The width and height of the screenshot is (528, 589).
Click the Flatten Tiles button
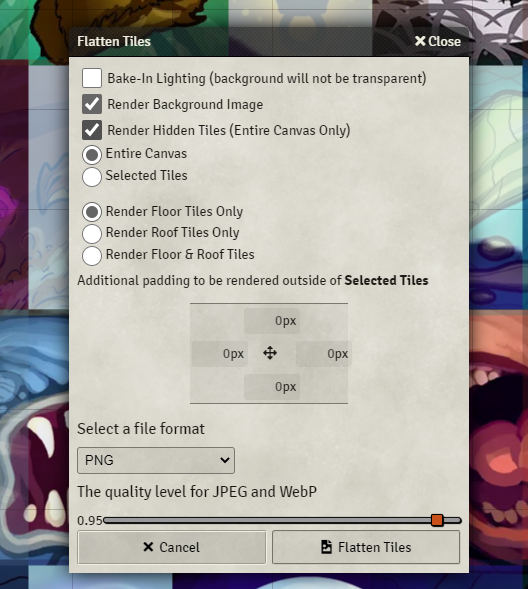click(x=366, y=547)
